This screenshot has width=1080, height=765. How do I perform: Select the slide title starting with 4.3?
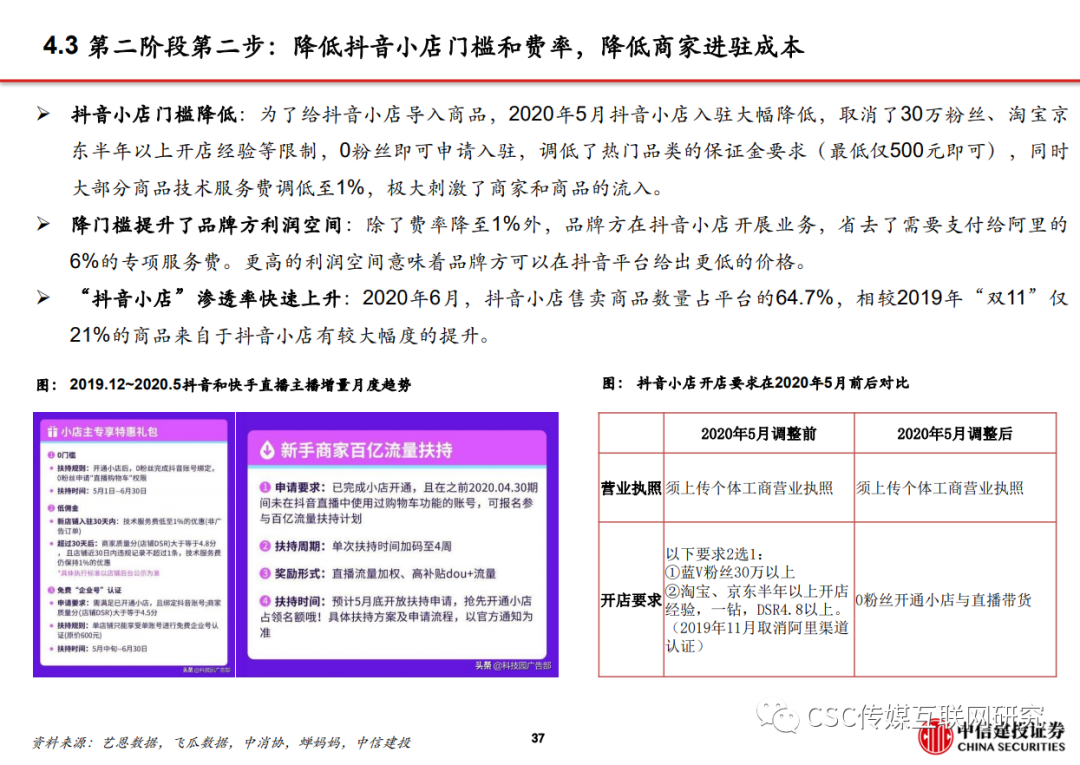(x=423, y=46)
